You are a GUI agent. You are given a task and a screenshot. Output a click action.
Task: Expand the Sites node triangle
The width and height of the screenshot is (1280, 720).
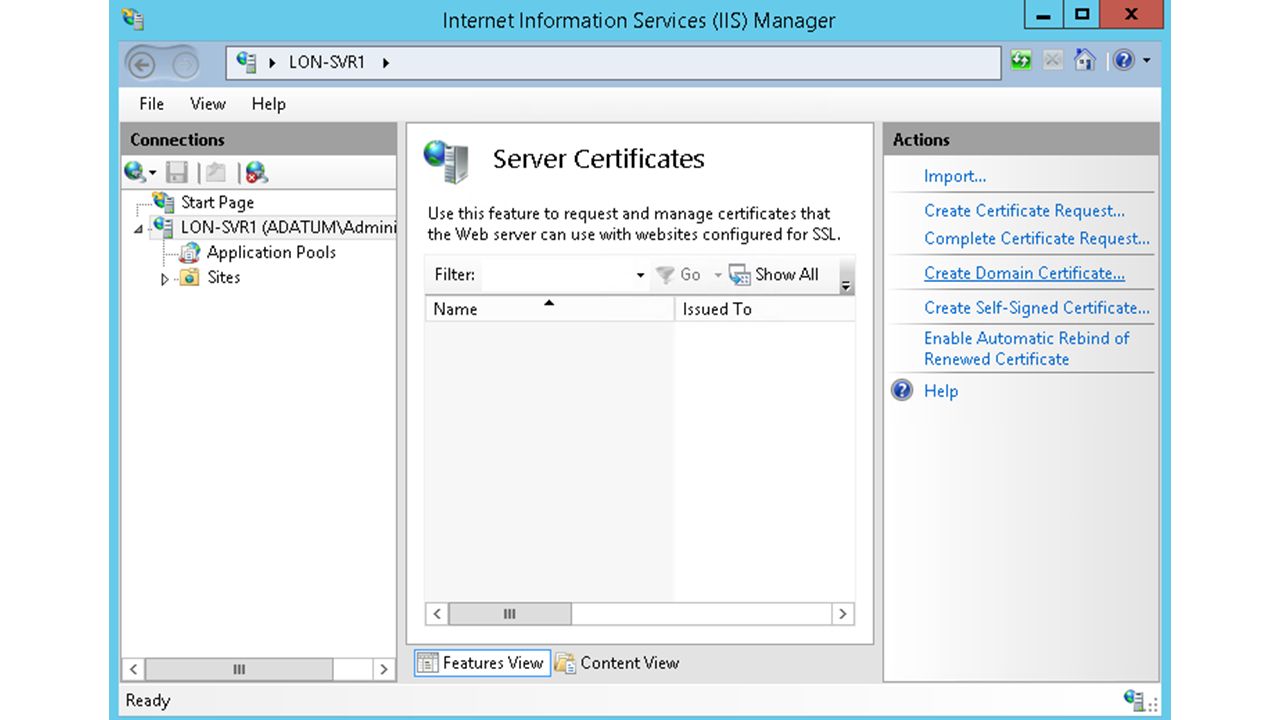click(x=165, y=279)
